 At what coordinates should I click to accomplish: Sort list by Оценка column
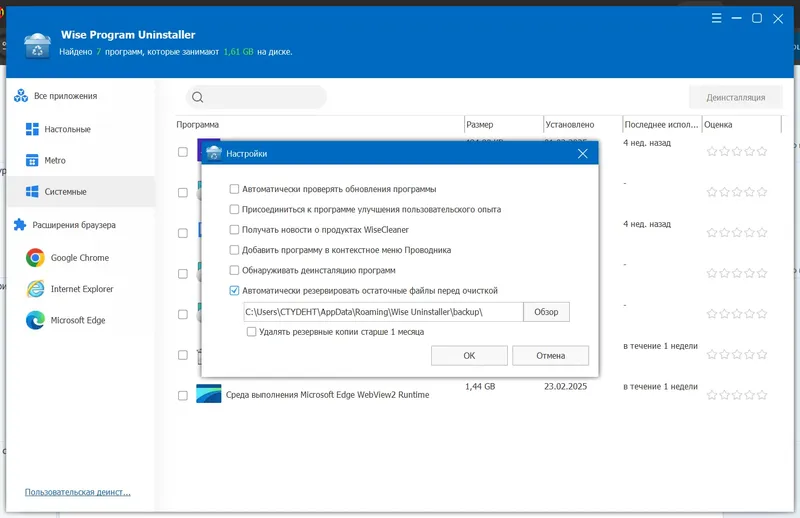pos(718,125)
